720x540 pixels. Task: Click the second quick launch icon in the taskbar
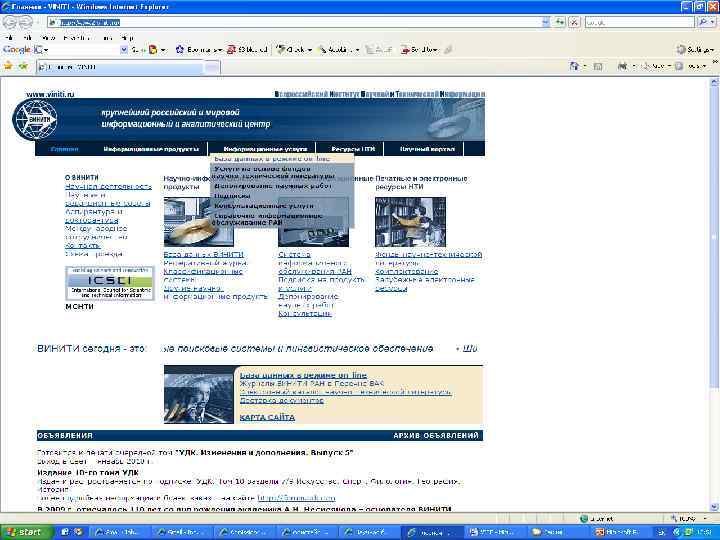(78, 532)
